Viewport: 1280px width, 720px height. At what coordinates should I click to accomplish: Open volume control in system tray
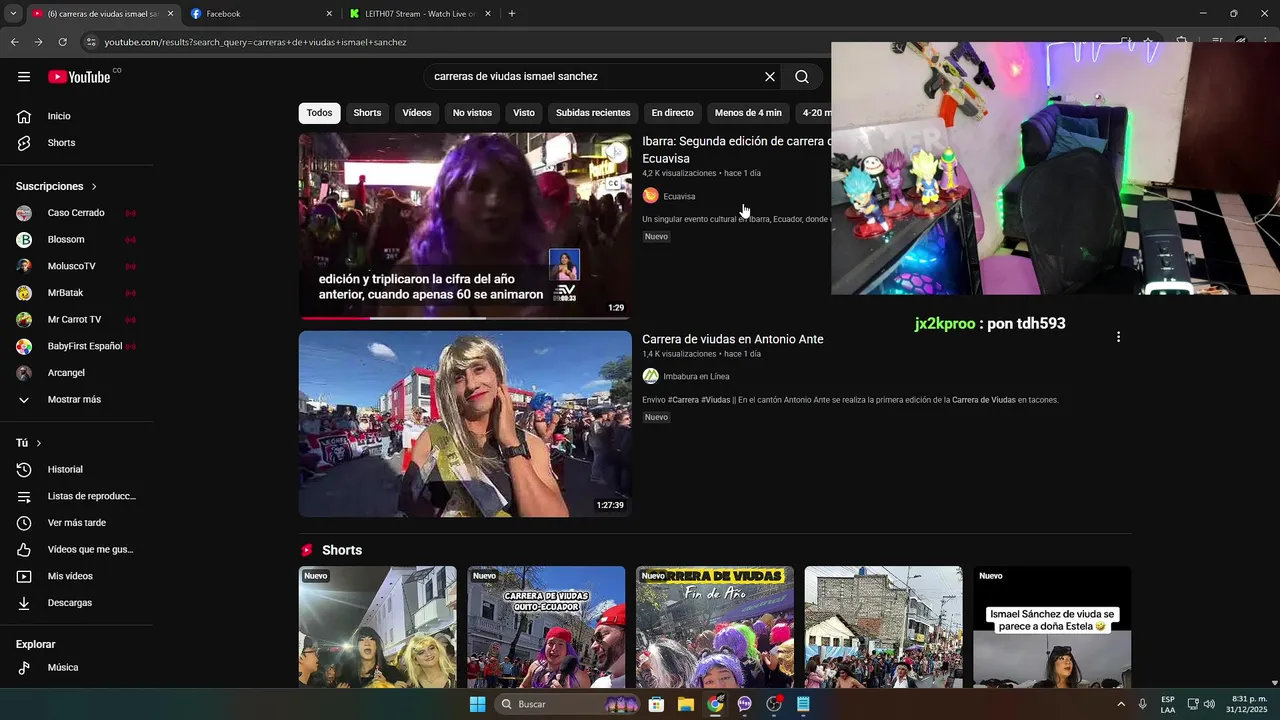click(x=1210, y=704)
